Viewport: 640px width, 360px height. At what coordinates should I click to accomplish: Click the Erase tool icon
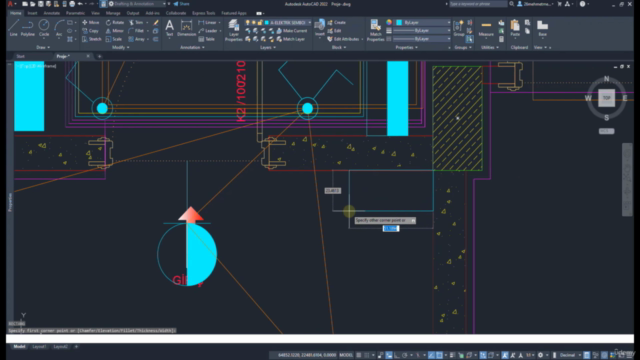(156, 22)
